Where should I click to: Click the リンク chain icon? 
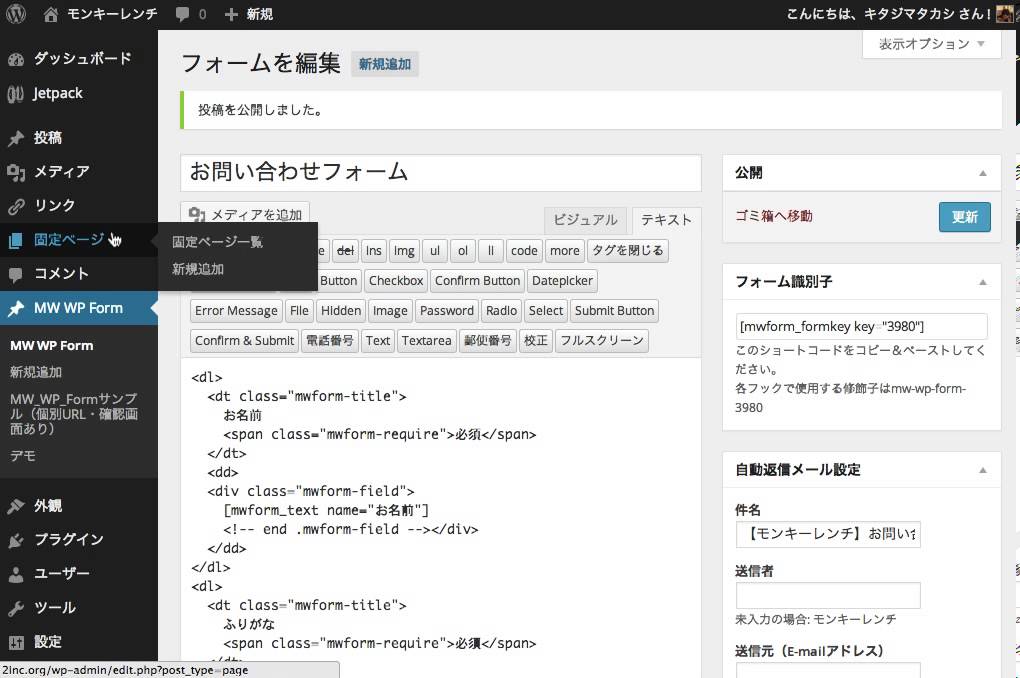pyautogui.click(x=16, y=206)
